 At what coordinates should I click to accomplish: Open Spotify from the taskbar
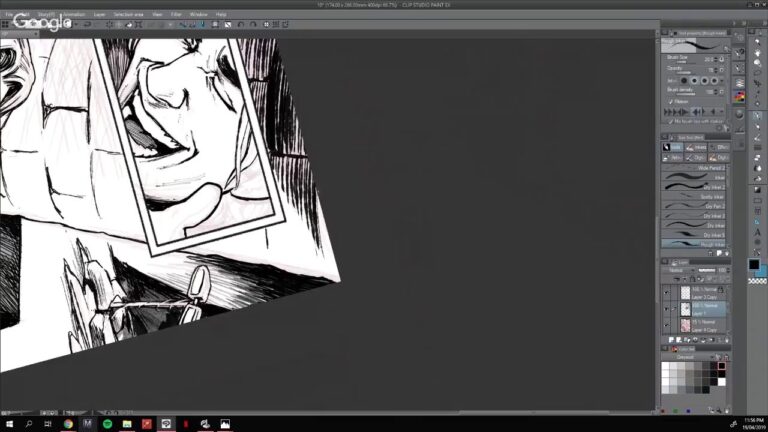pyautogui.click(x=107, y=424)
